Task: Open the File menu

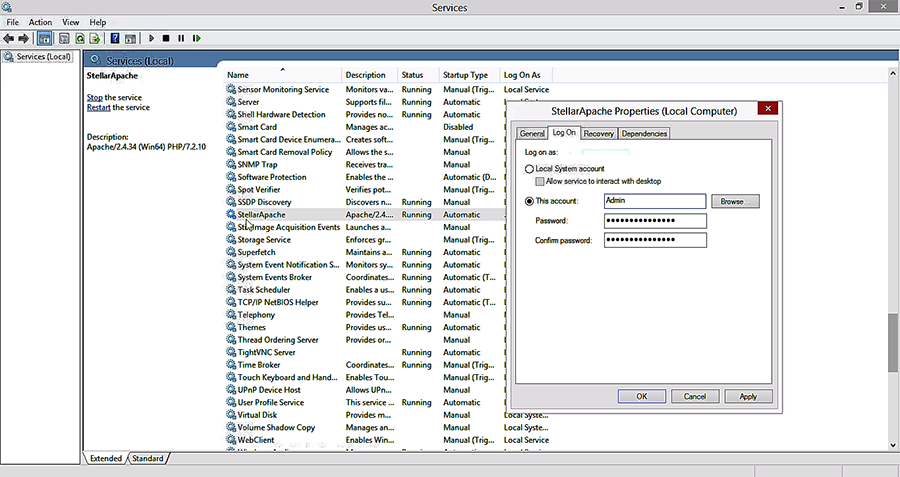Action: [13, 22]
